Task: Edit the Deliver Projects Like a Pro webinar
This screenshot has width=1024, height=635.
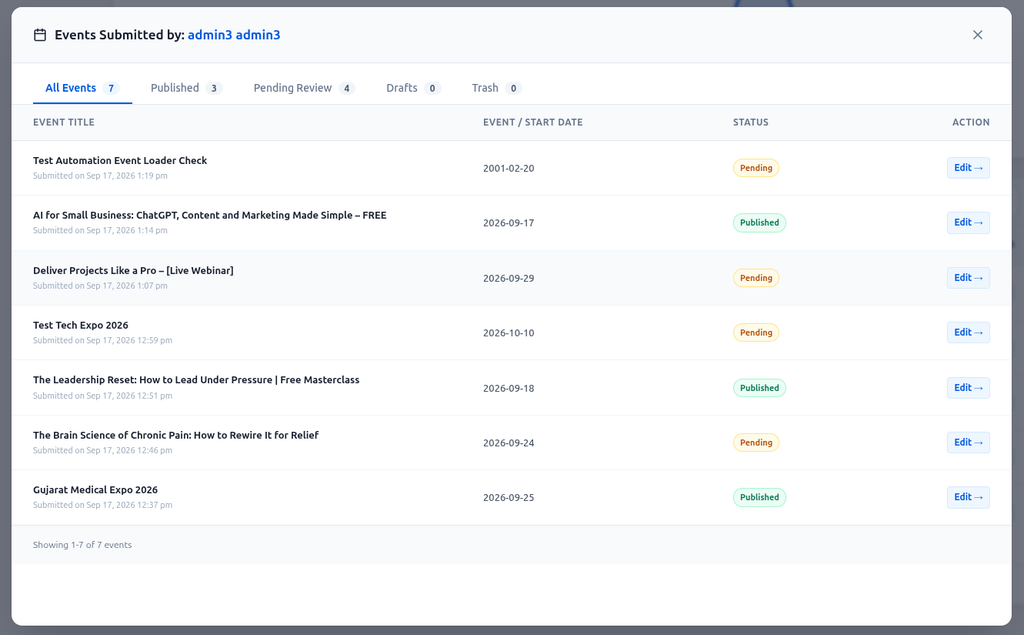Action: point(968,278)
